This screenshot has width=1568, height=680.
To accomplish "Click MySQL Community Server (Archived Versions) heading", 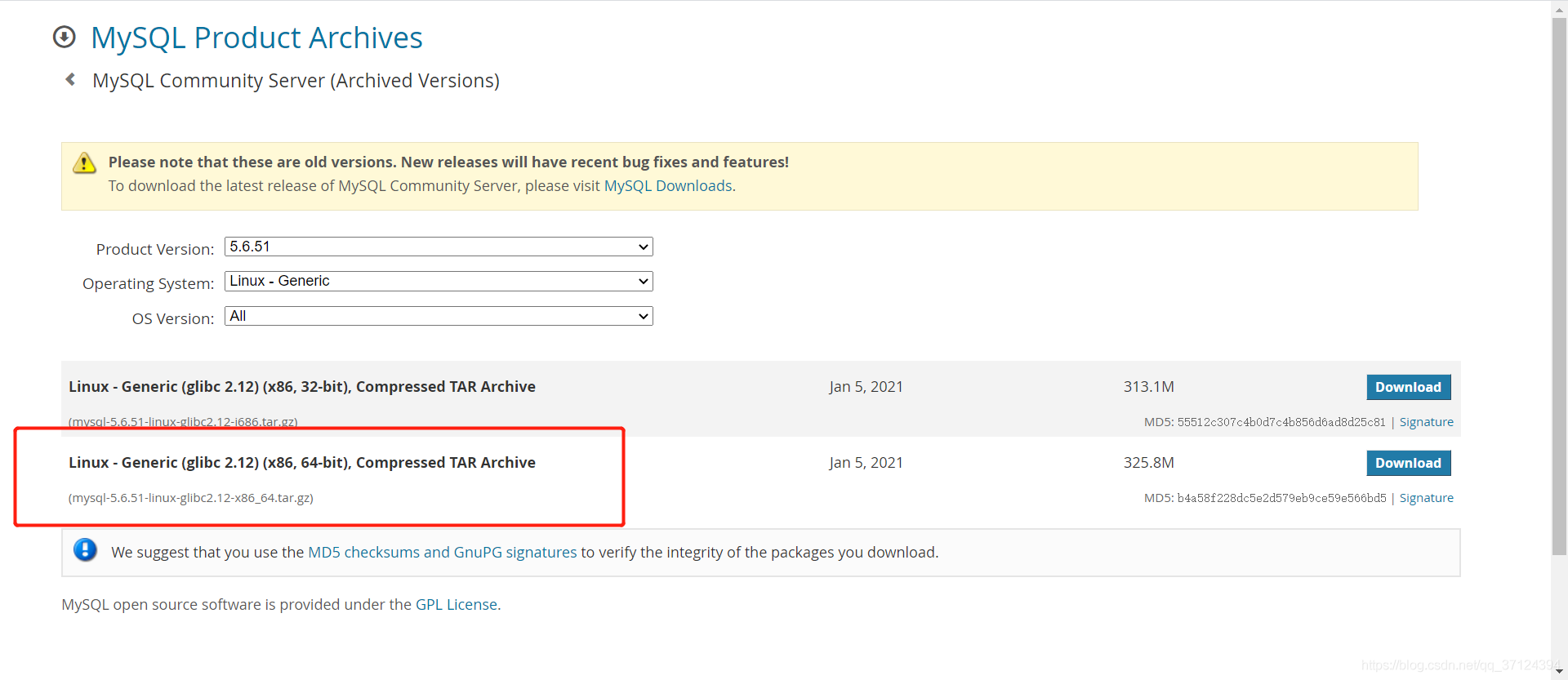I will click(296, 81).
